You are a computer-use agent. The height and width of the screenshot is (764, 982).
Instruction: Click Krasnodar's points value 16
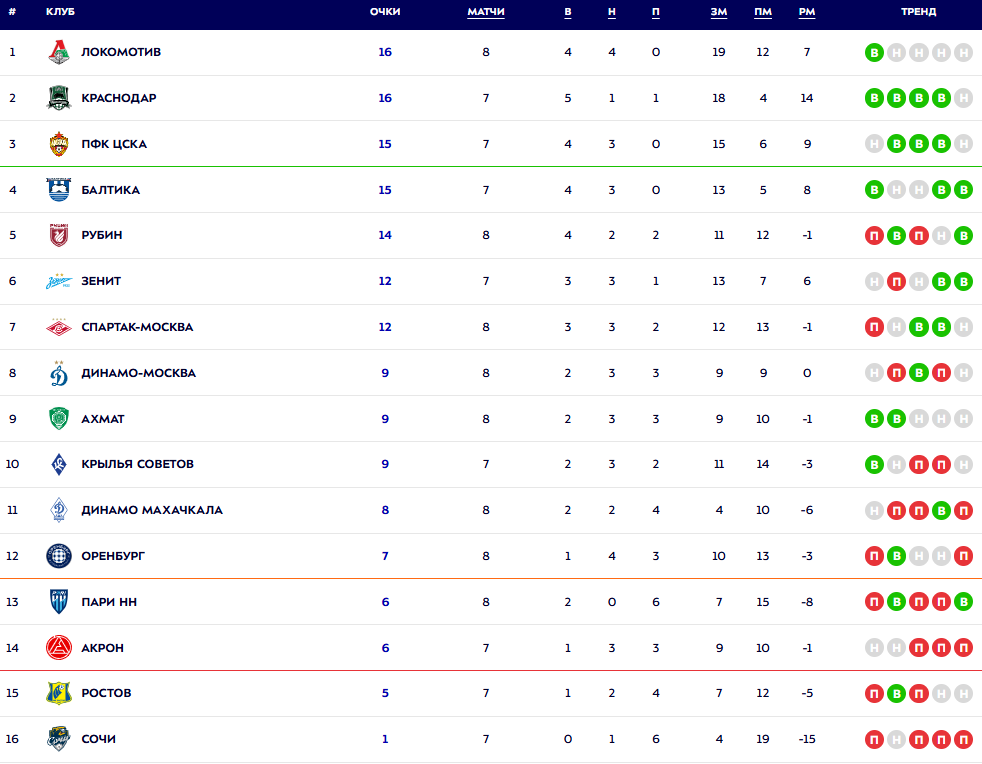[385, 98]
